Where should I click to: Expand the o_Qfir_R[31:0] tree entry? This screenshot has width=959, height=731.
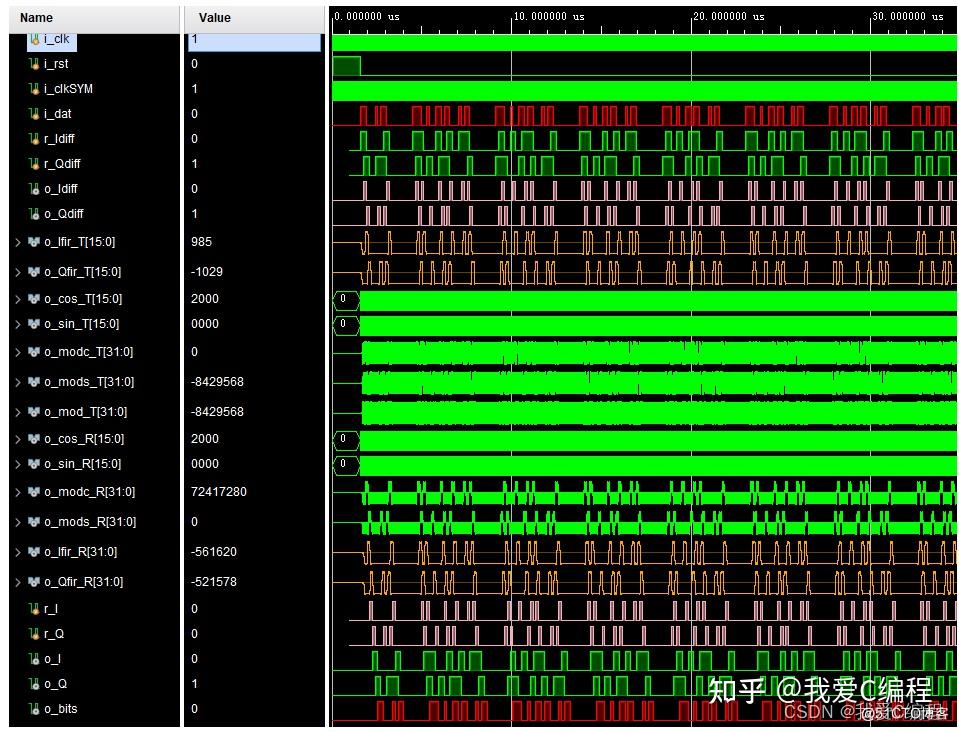pyautogui.click(x=18, y=582)
